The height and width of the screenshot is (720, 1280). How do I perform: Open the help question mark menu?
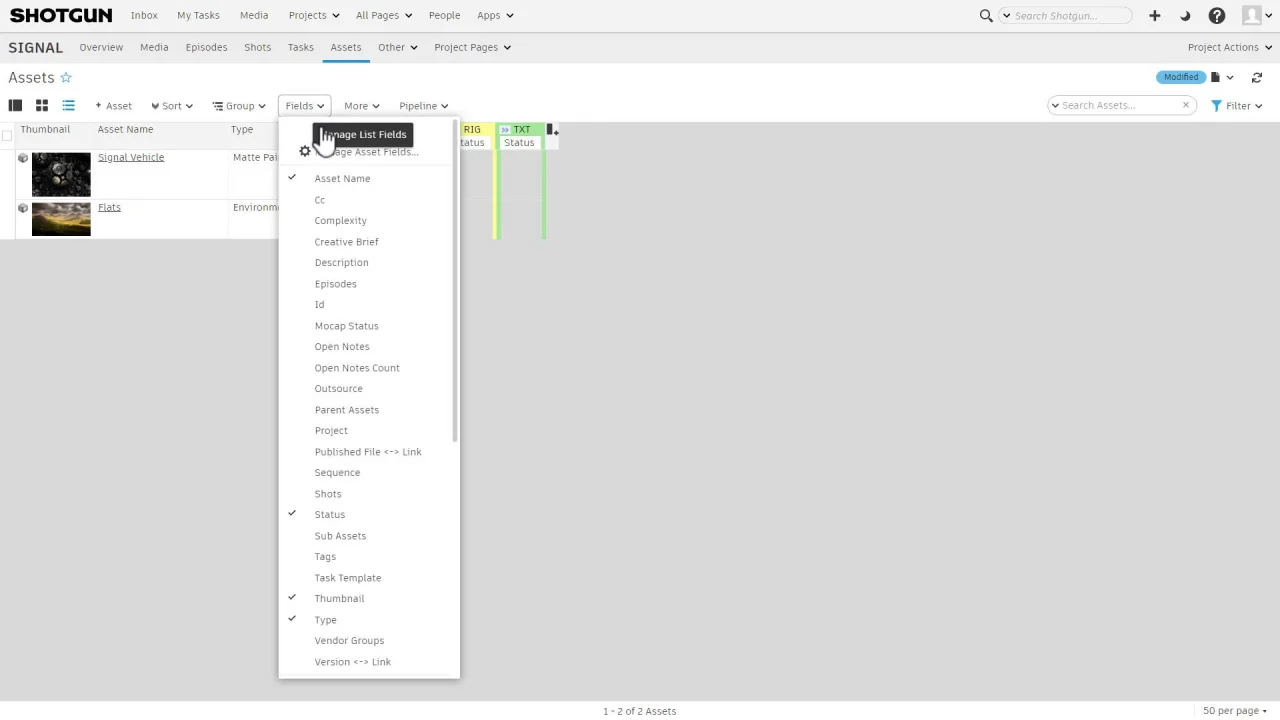(1217, 15)
